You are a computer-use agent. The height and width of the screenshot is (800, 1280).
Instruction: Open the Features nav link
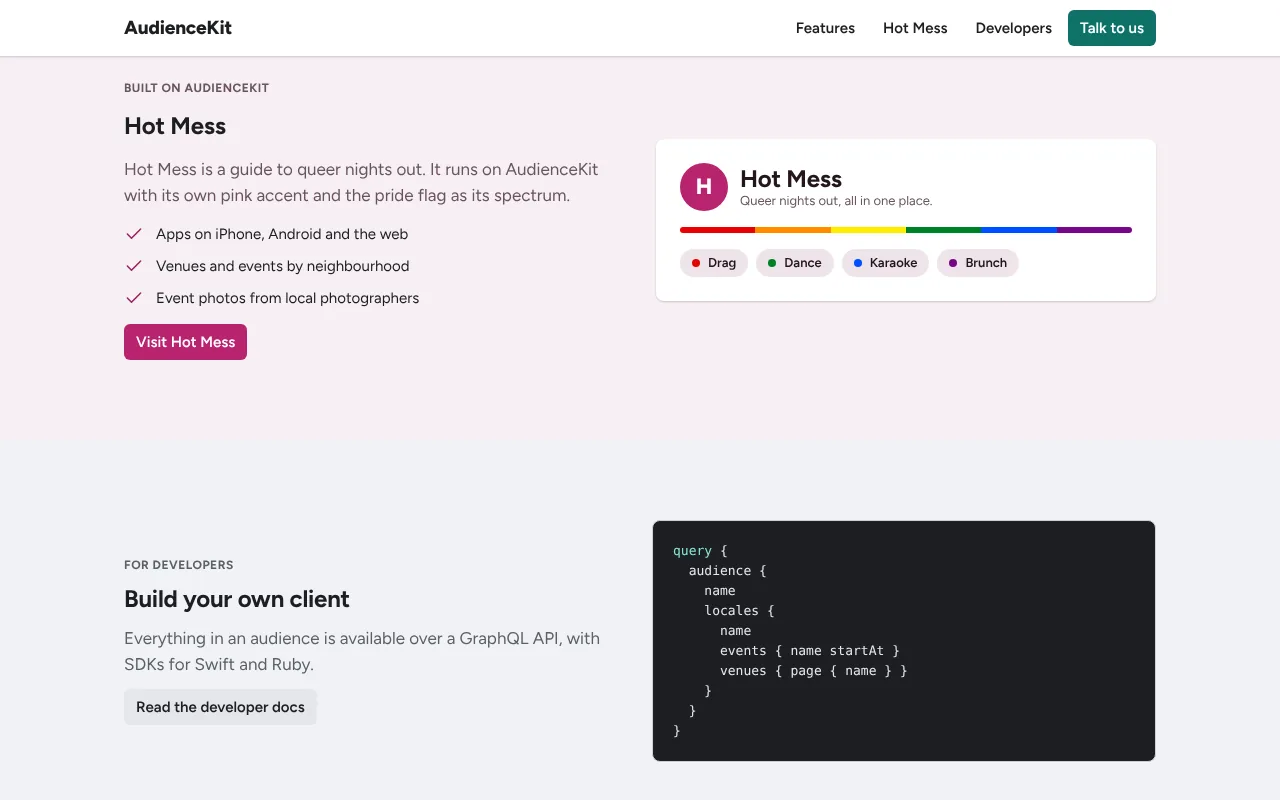click(825, 28)
